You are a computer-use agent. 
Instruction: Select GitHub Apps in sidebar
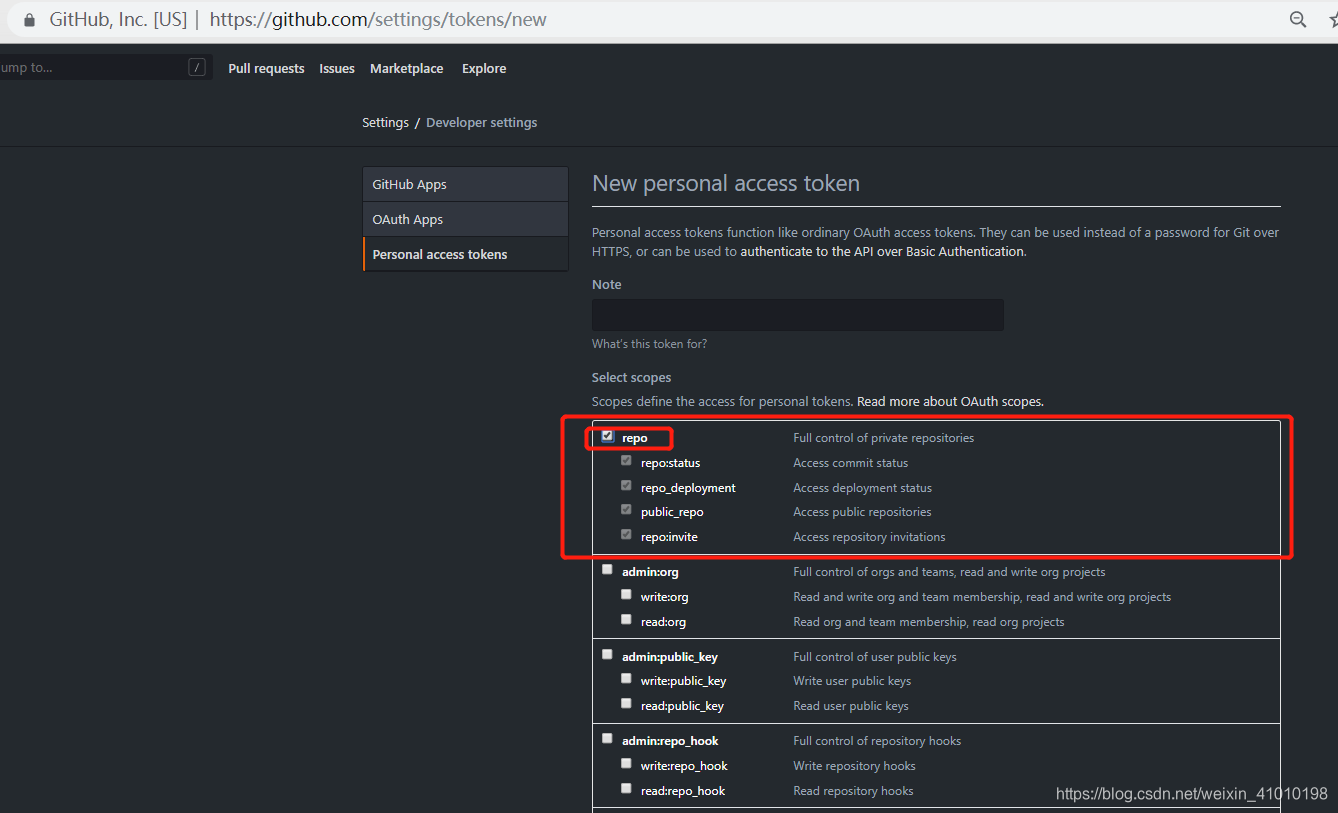pos(466,184)
